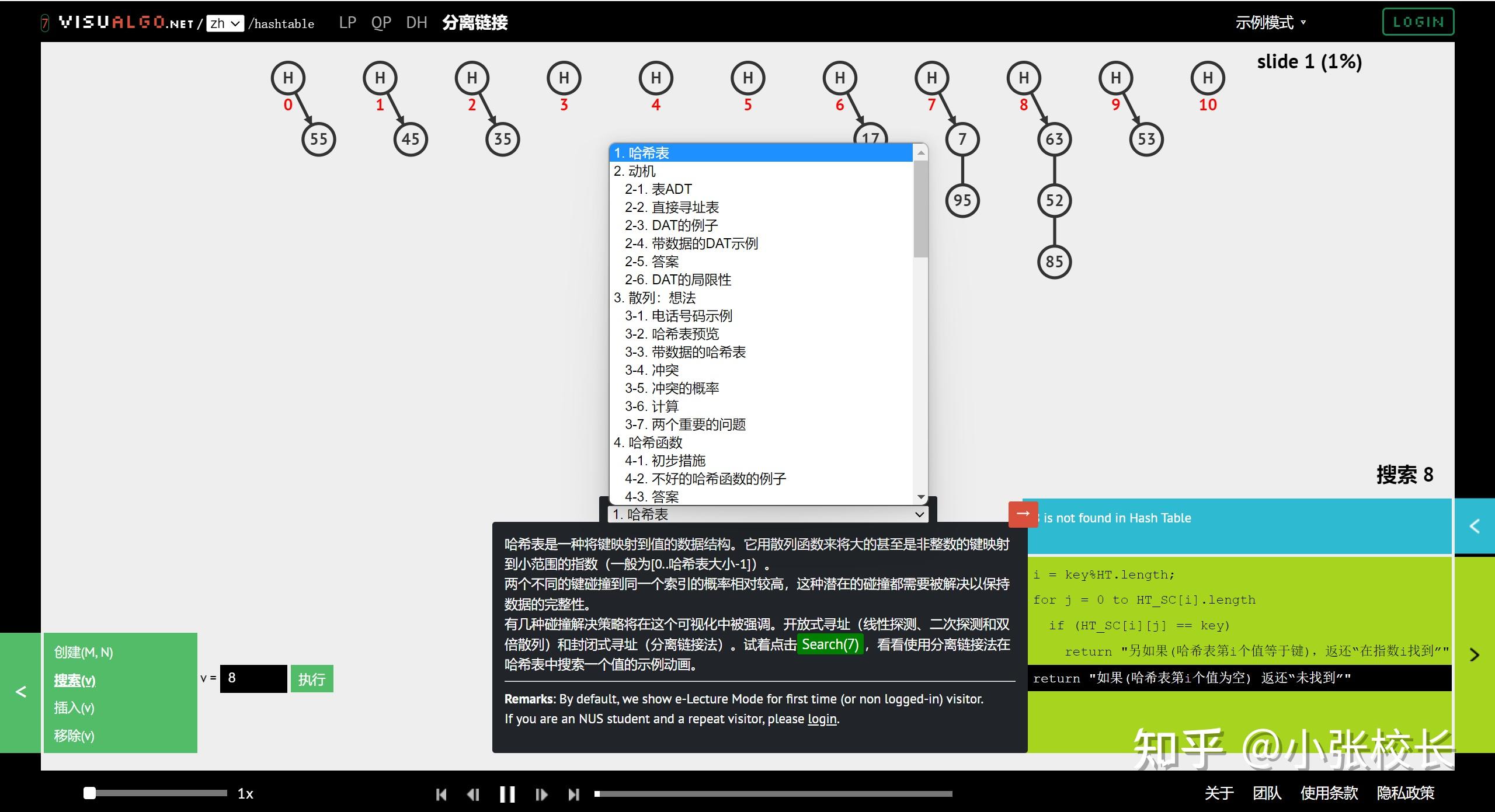Image resolution: width=1495 pixels, height=812 pixels.
Task: Click the orange arrow to advance the narration
Action: click(x=1023, y=514)
